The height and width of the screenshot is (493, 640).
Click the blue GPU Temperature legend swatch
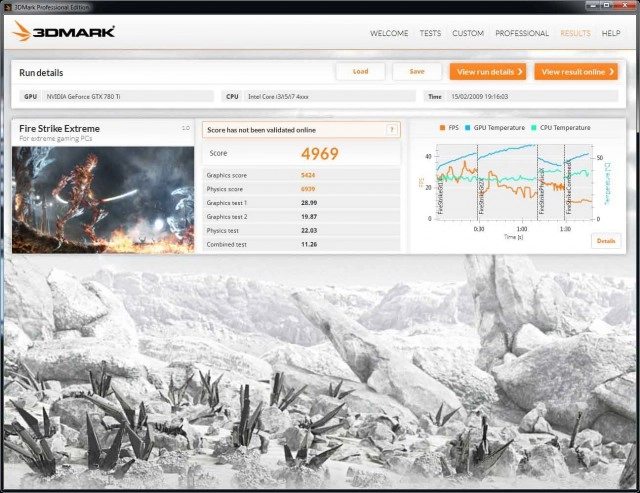pos(467,128)
